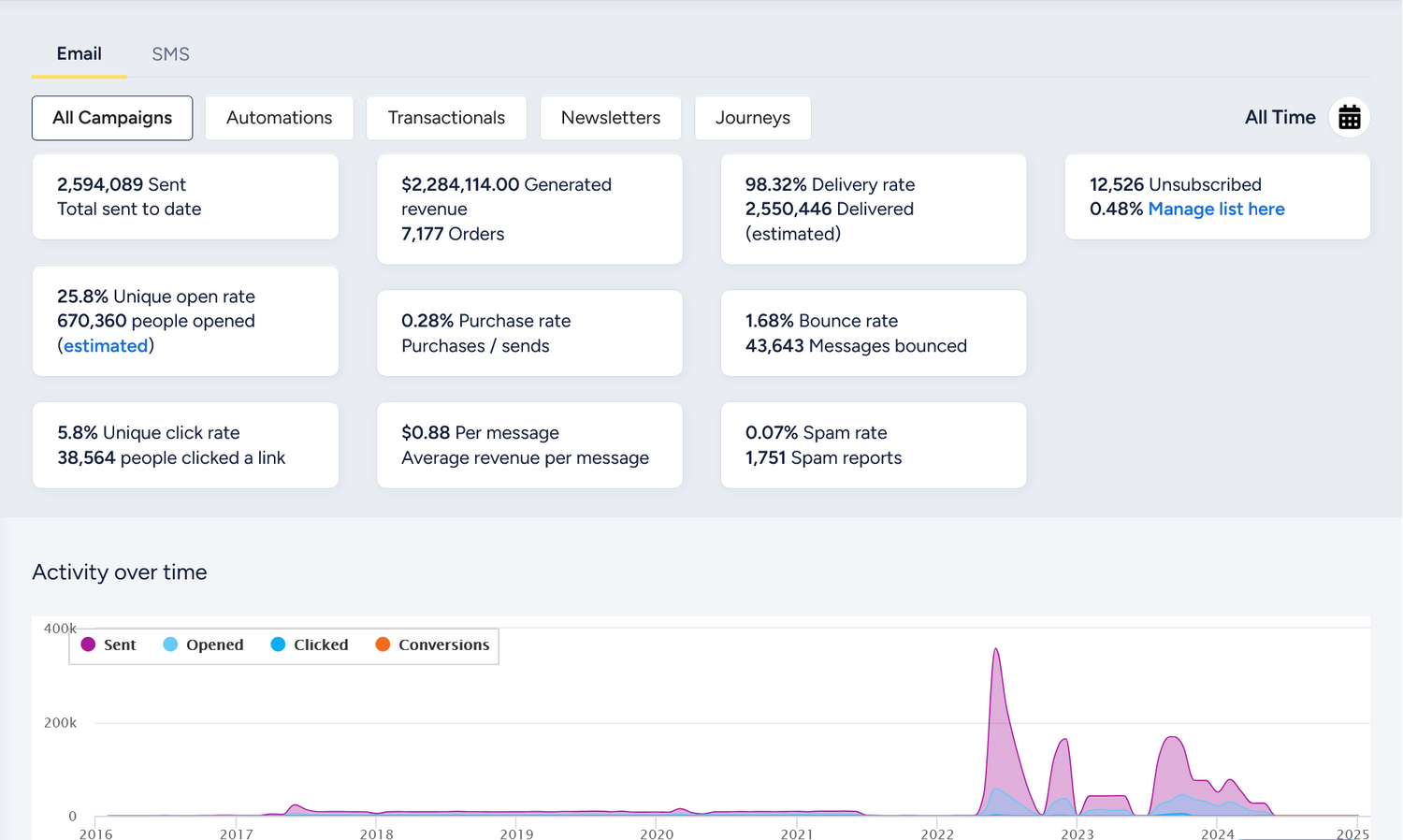Viewport: 1403px width, 840px height.
Task: Select the All Campaigns filter
Action: pyautogui.click(x=112, y=118)
